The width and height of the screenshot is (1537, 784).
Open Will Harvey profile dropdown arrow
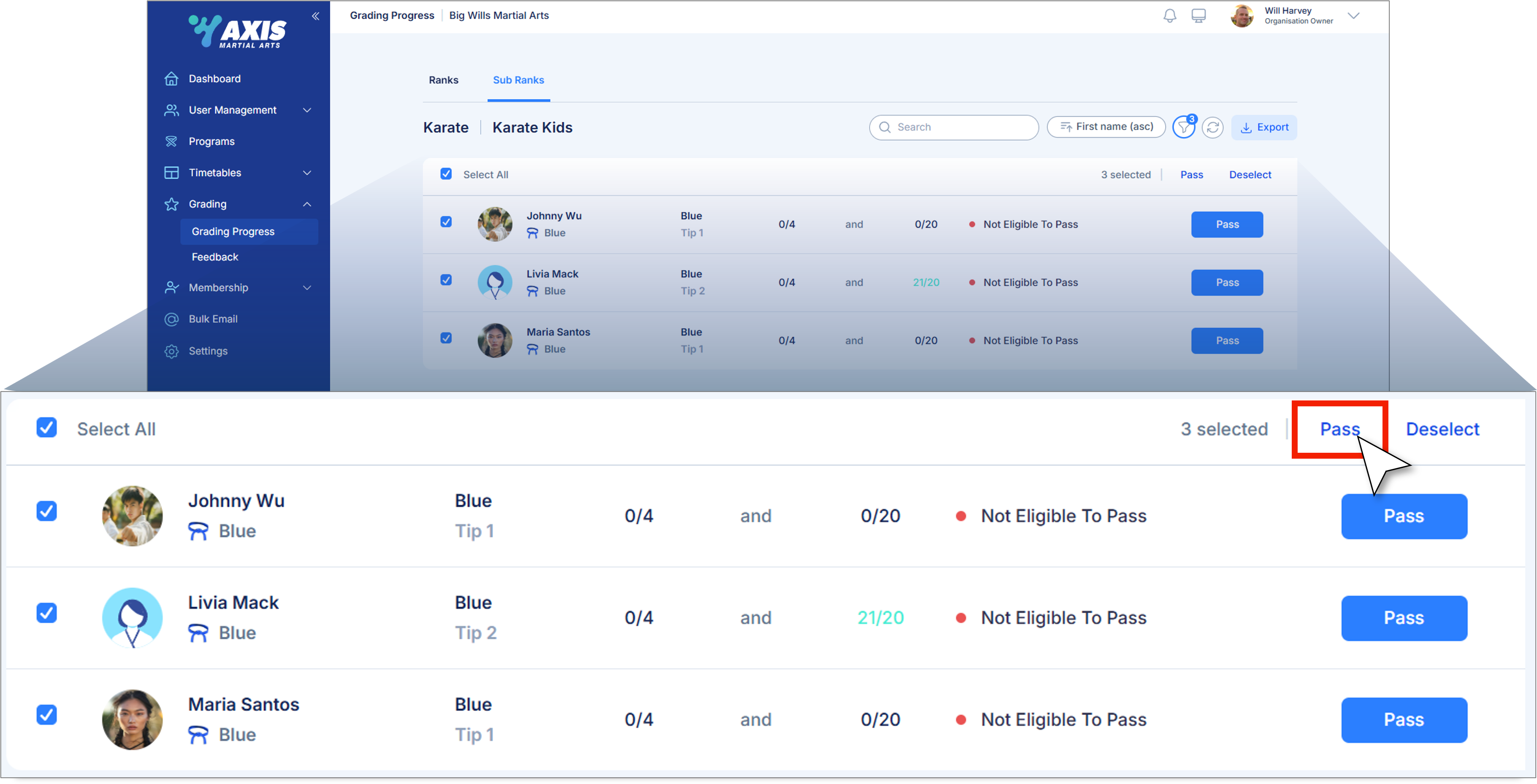pyautogui.click(x=1353, y=16)
